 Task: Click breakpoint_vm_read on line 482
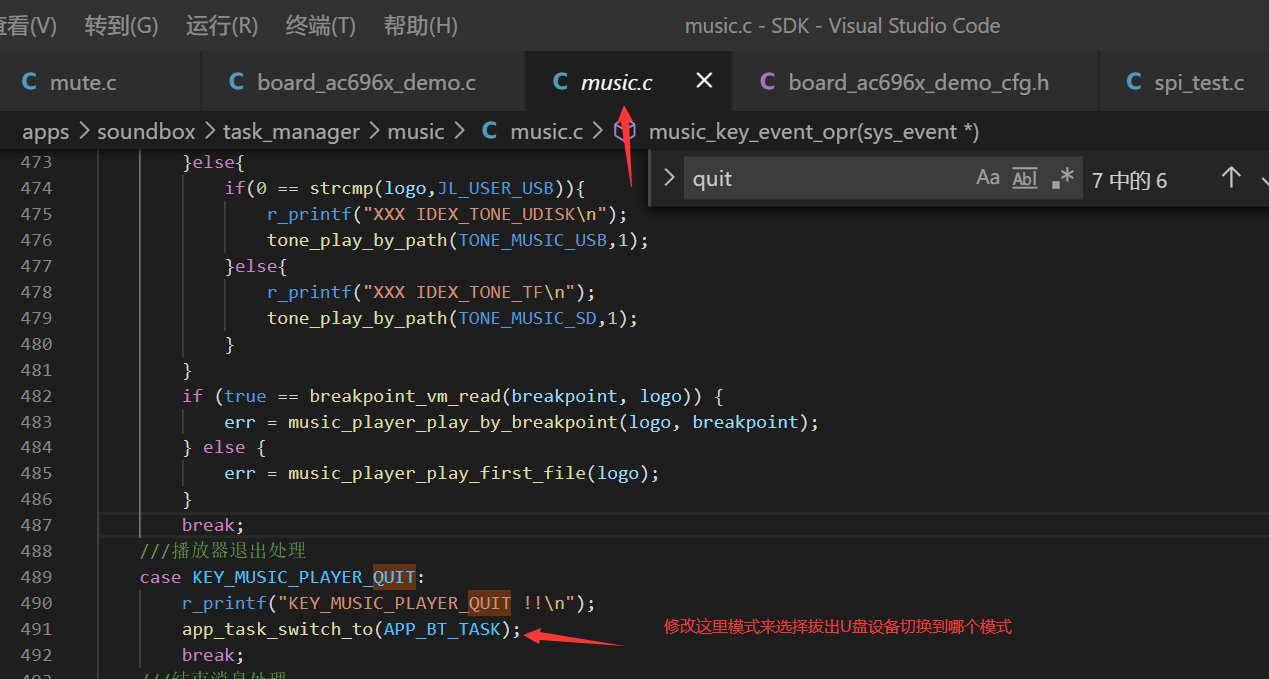[405, 395]
